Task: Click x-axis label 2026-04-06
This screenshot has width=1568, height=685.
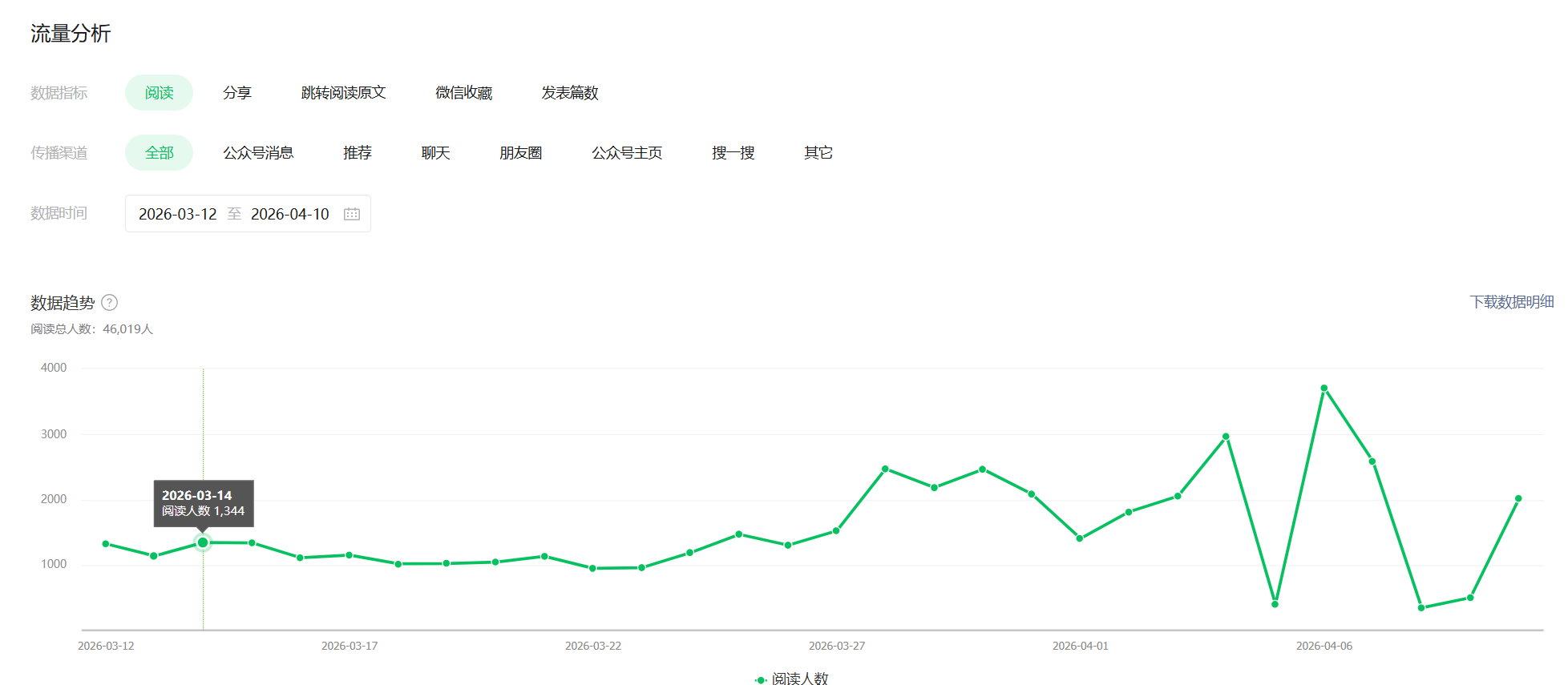Action: (x=1324, y=646)
